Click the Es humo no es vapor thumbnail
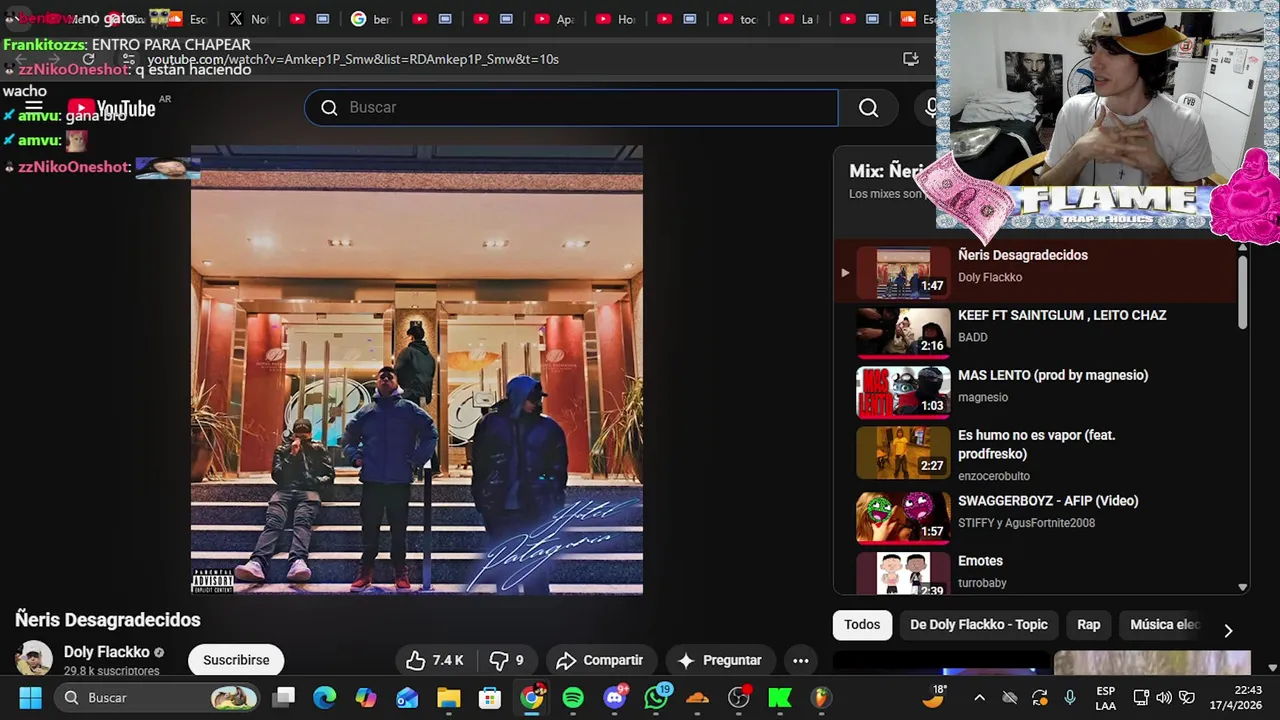Screen dimensions: 1280x720 click(903, 453)
